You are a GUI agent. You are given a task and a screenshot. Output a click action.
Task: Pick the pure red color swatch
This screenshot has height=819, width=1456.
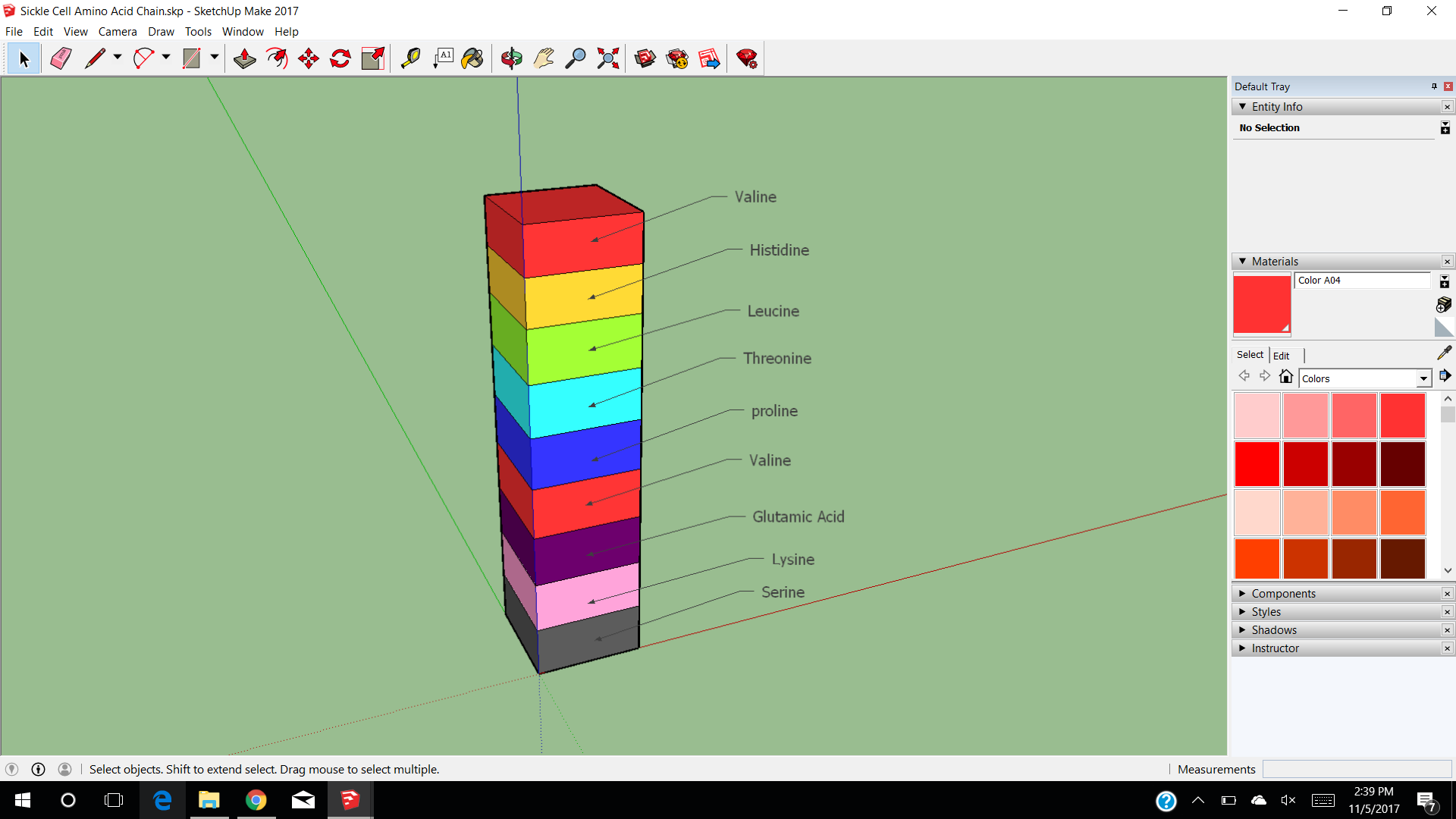[1257, 463]
